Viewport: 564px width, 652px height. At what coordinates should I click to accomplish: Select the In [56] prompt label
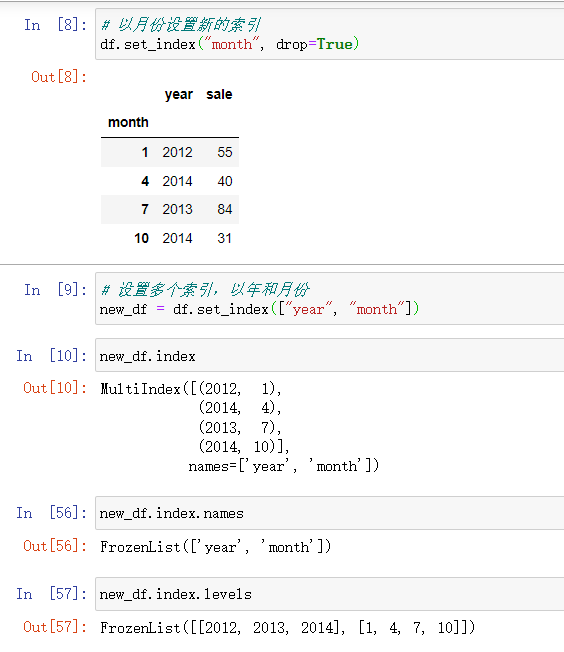tap(52, 512)
